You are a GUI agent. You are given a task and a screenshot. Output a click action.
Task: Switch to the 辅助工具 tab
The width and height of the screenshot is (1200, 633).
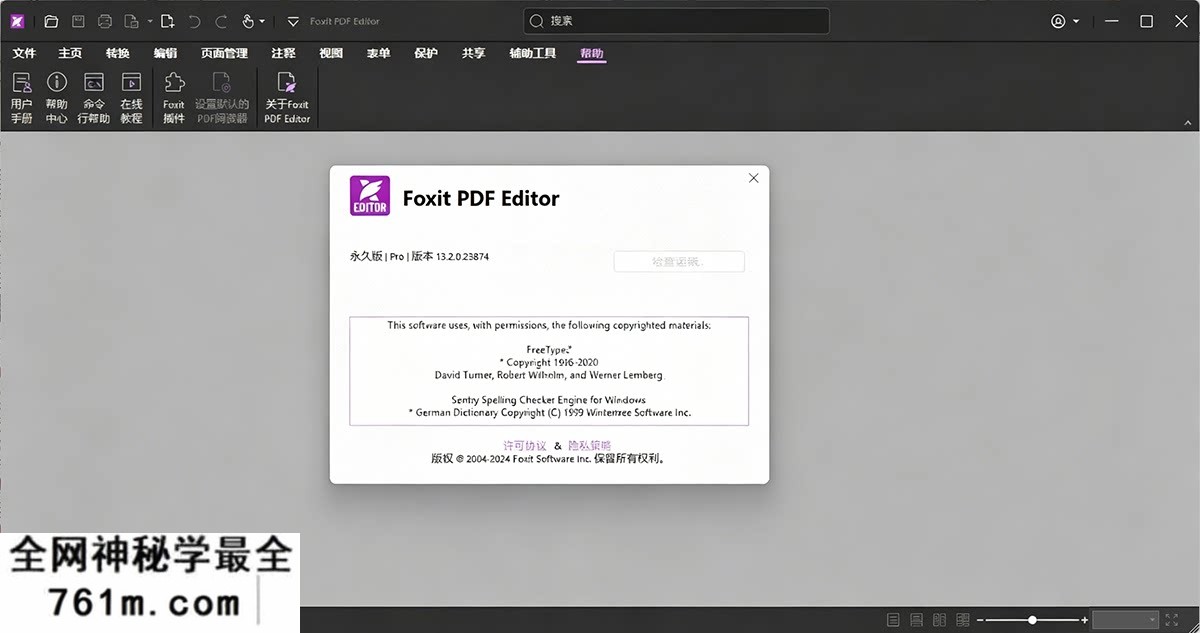point(532,53)
